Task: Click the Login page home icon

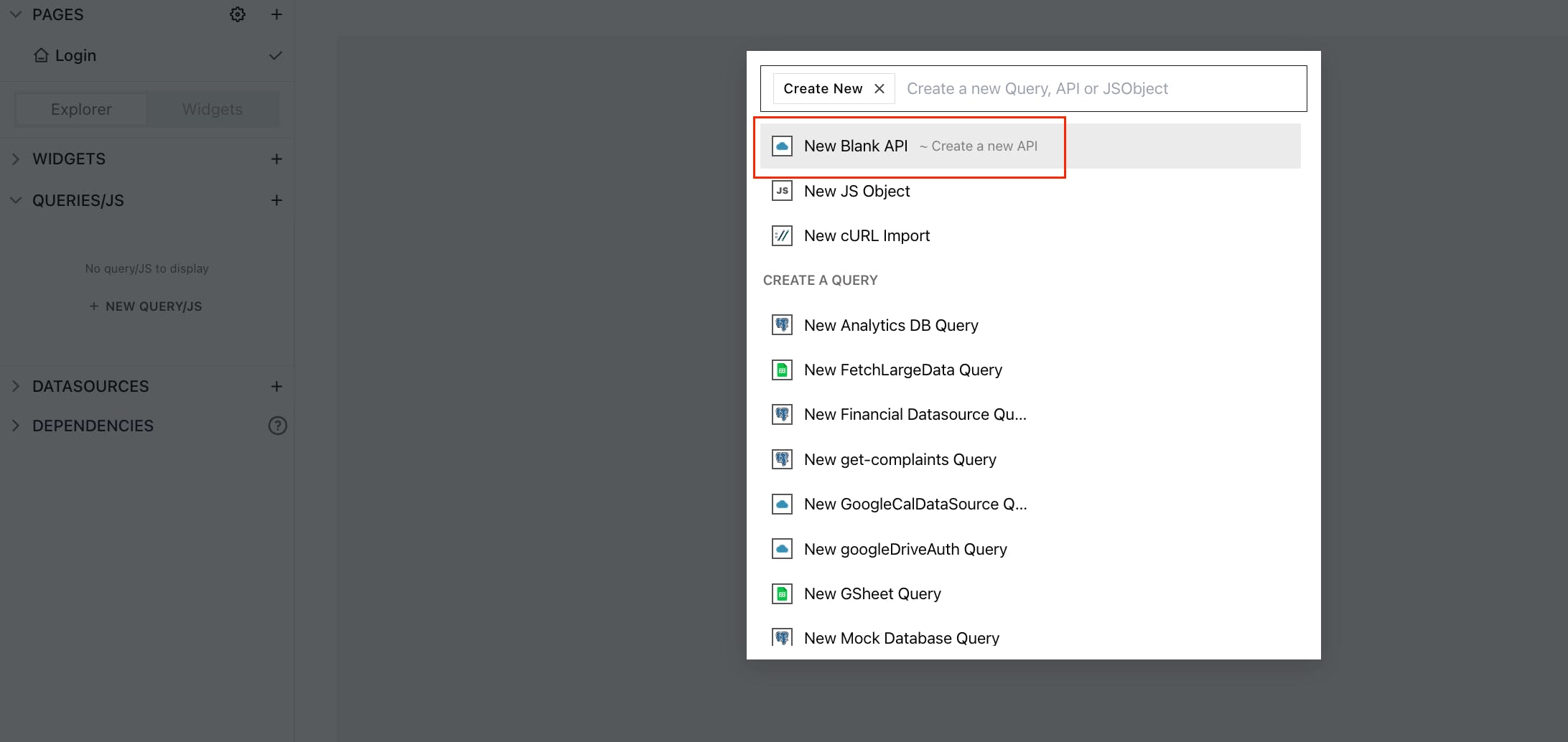Action: pyautogui.click(x=42, y=55)
